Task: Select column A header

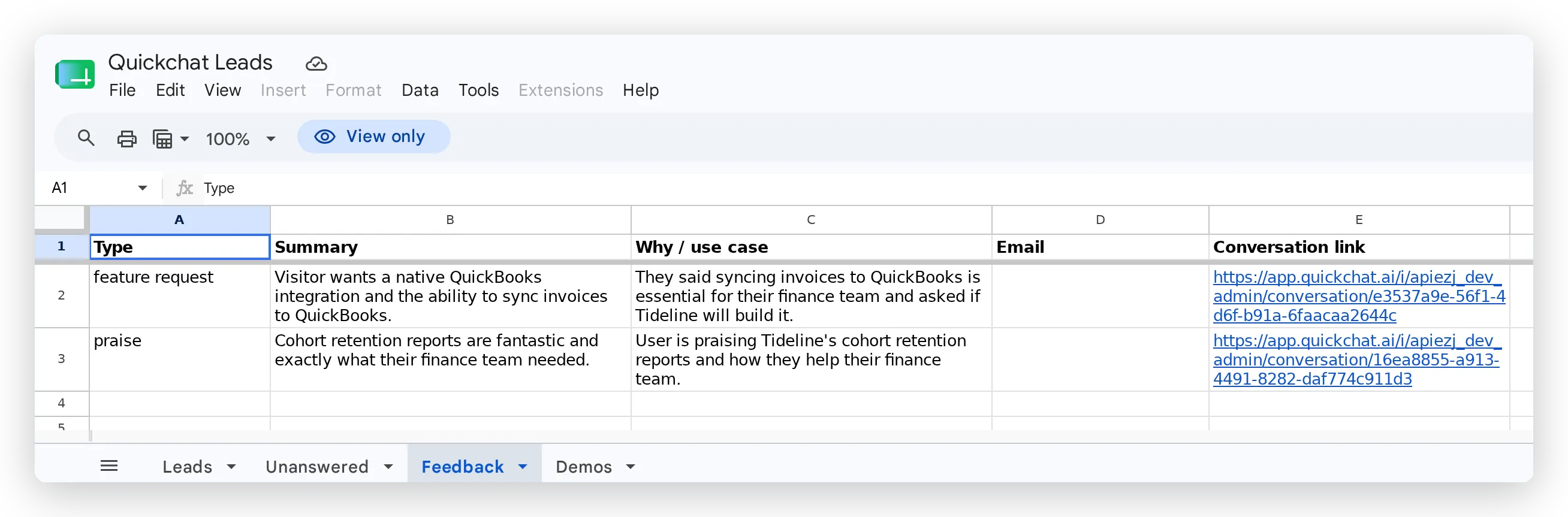Action: (x=180, y=220)
